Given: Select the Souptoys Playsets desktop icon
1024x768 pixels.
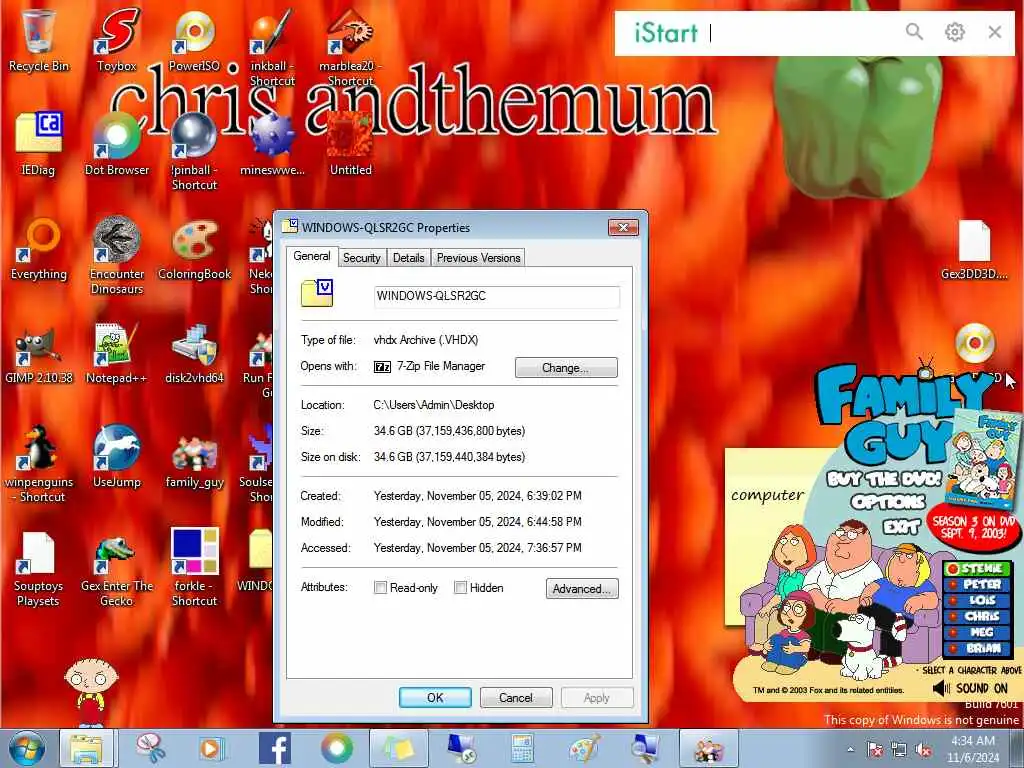Looking at the screenshot, I should click(38, 568).
